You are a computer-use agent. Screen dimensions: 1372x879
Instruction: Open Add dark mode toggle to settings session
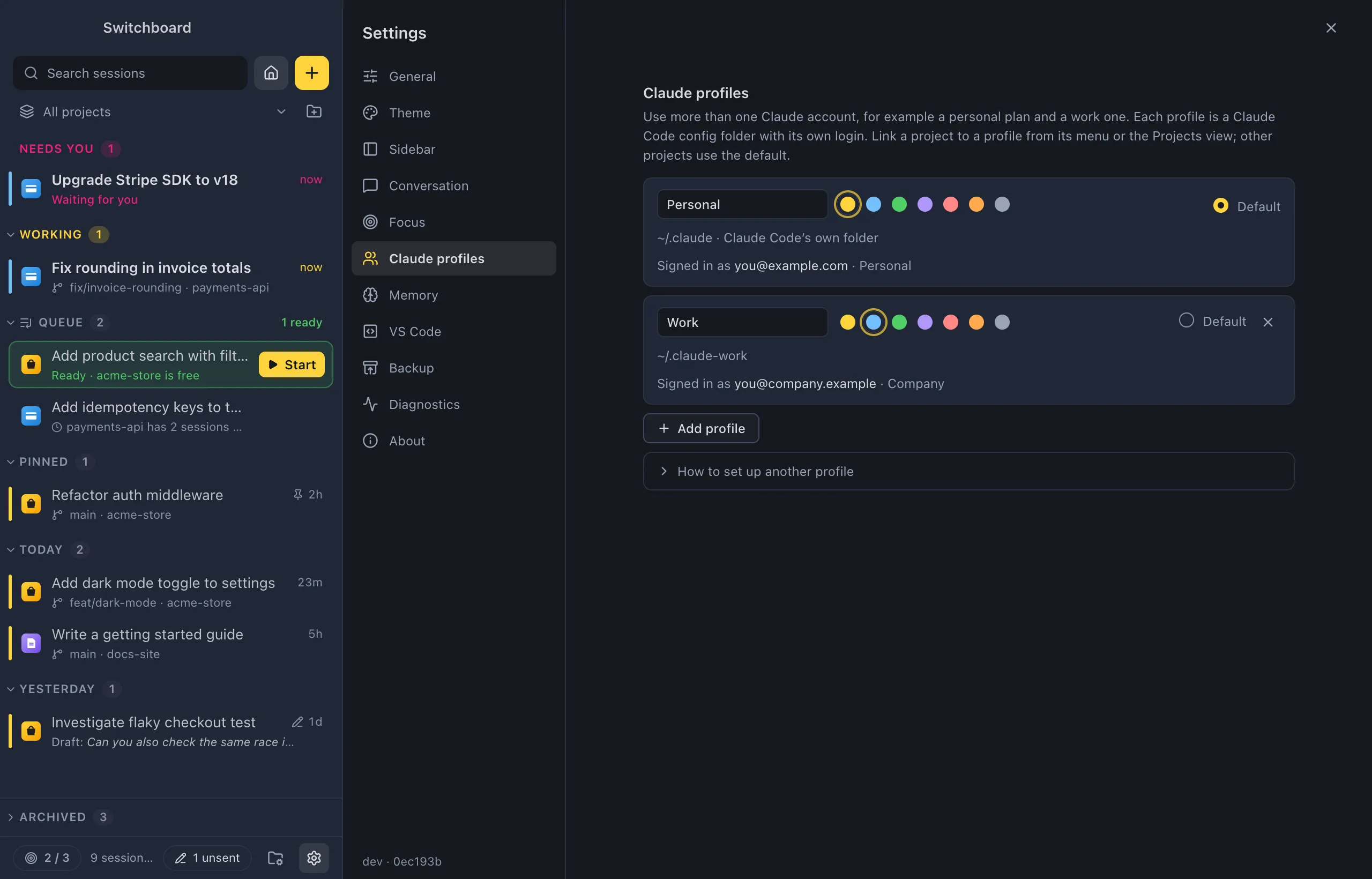coord(170,592)
